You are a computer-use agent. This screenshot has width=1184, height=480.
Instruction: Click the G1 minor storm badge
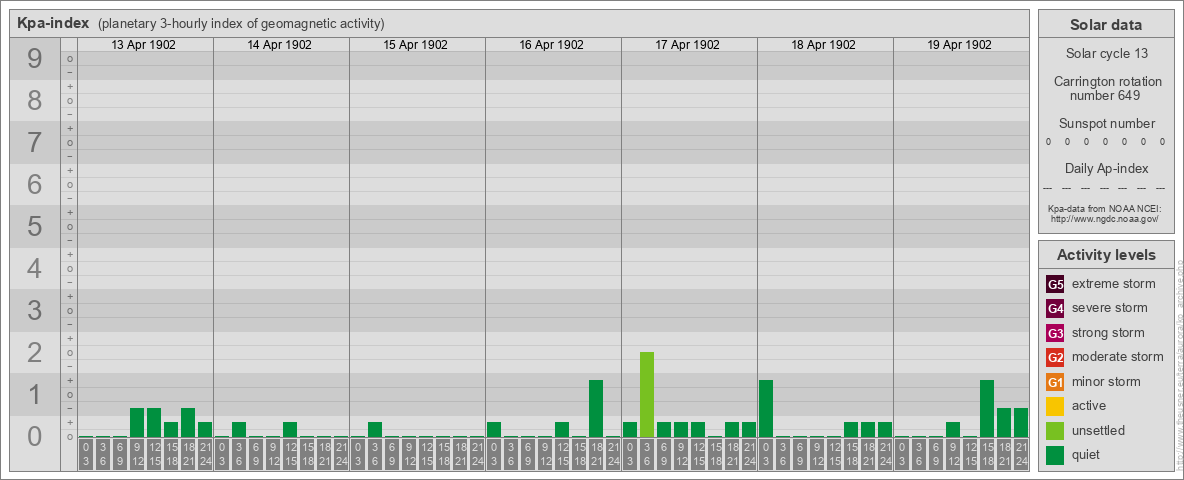(x=1055, y=382)
